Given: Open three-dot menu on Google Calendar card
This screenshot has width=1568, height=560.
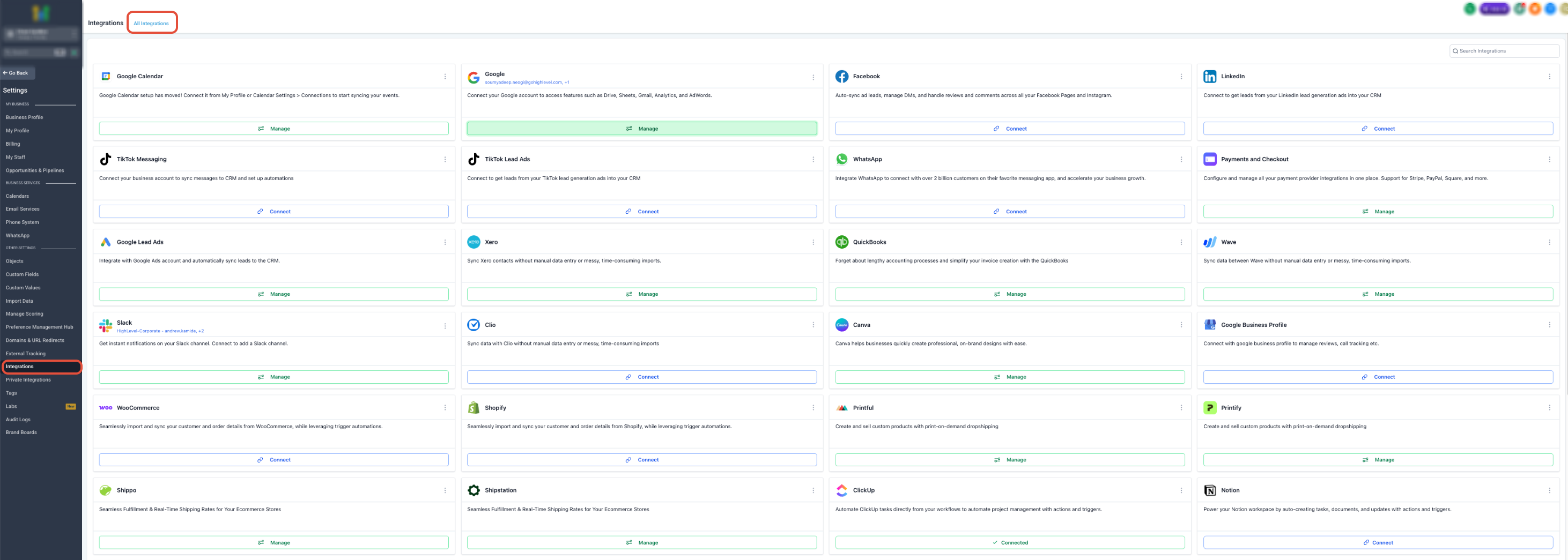Looking at the screenshot, I should coord(445,77).
